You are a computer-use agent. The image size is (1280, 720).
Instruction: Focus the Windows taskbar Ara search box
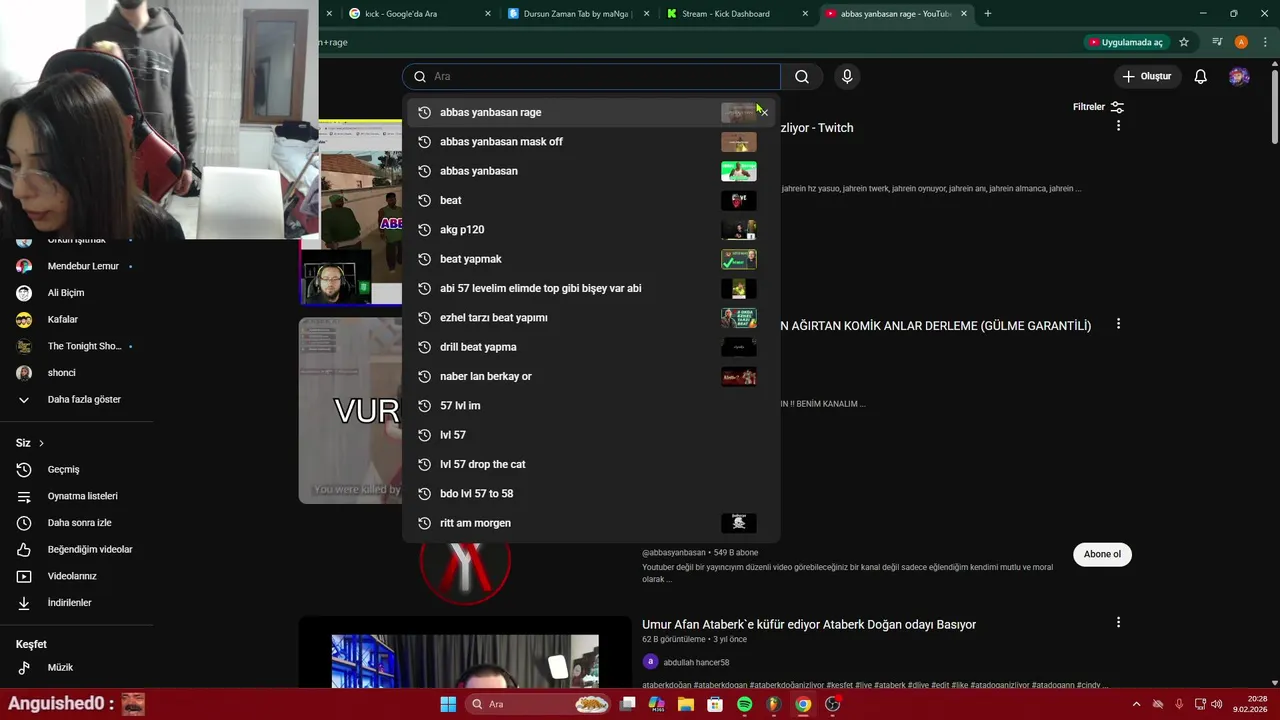[539, 704]
